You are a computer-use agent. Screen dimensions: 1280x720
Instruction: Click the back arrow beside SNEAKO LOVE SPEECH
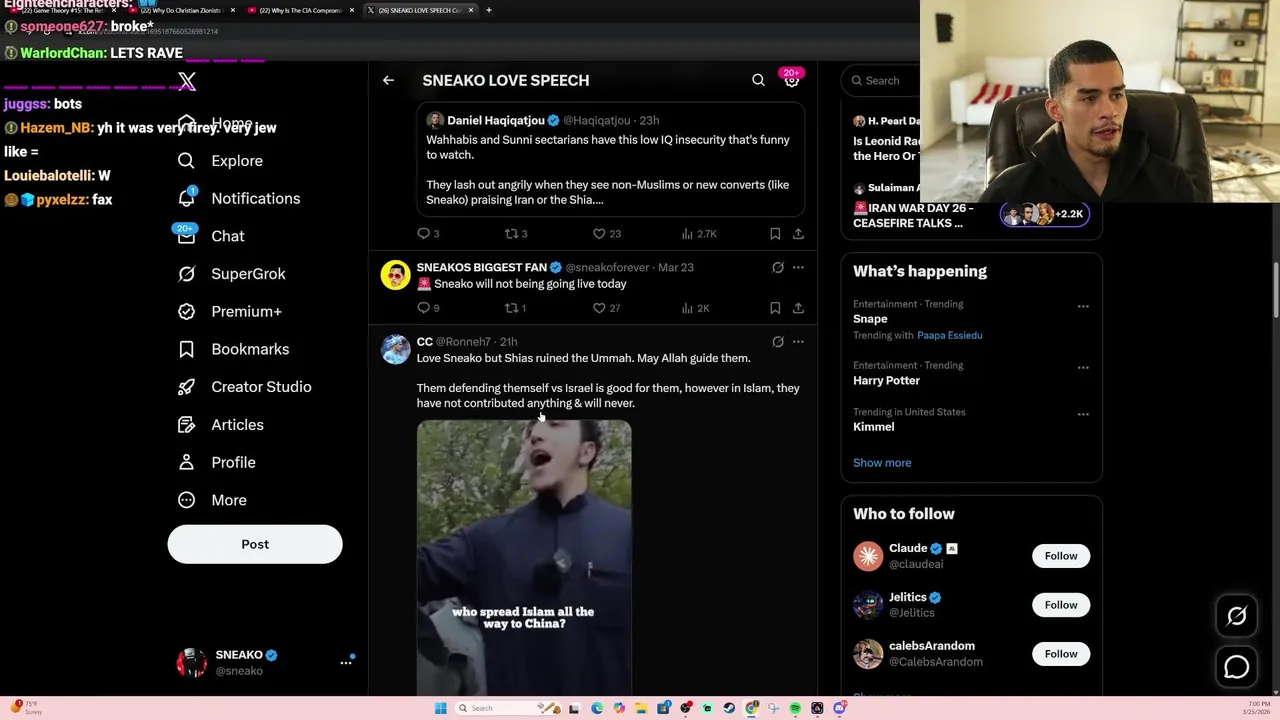(388, 80)
